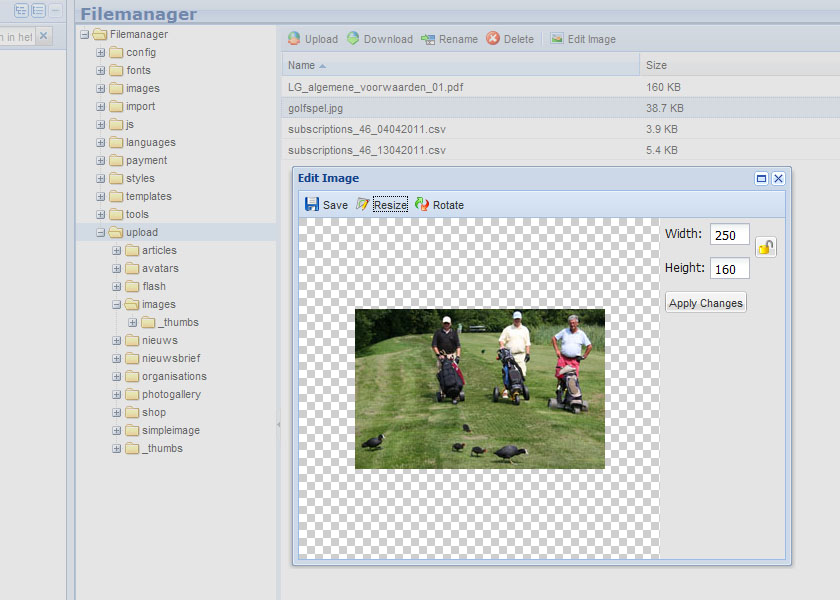Image resolution: width=840 pixels, height=600 pixels.
Task: Clear the search field with the X
Action: pyautogui.click(x=42, y=35)
